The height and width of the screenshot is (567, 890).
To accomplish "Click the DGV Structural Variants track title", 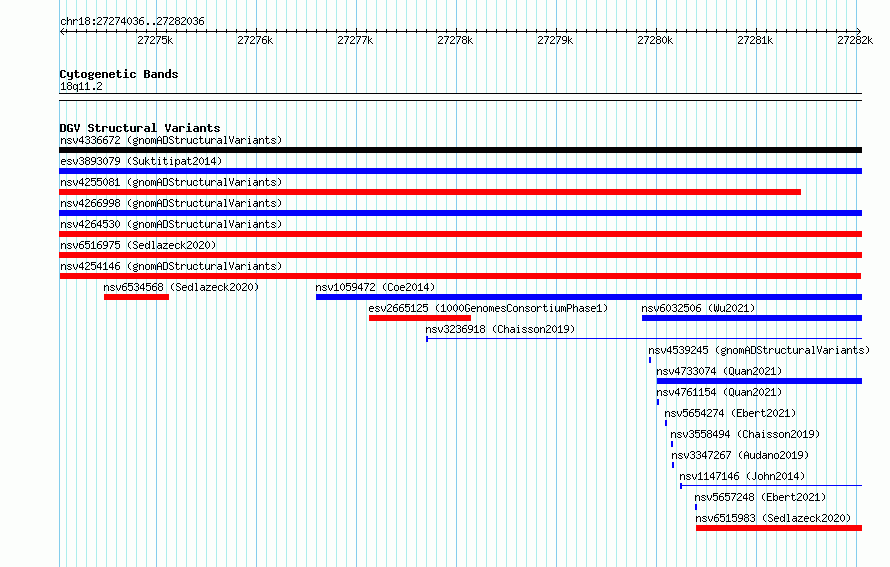I will [x=140, y=128].
